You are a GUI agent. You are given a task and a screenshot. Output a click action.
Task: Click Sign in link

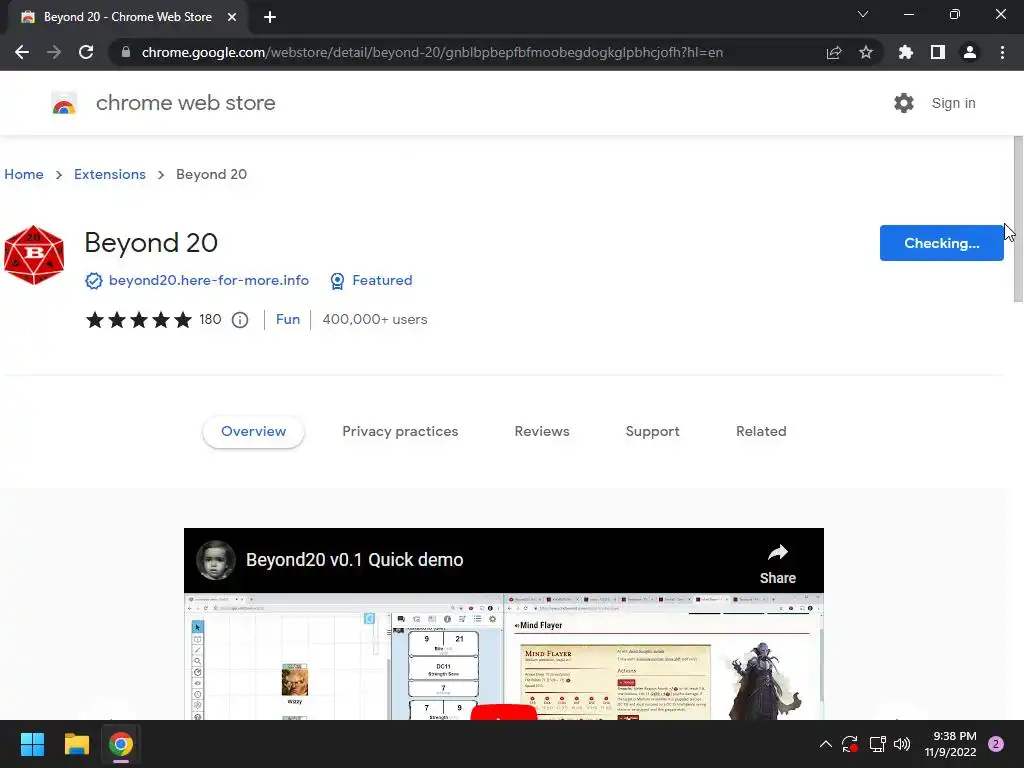tap(953, 103)
